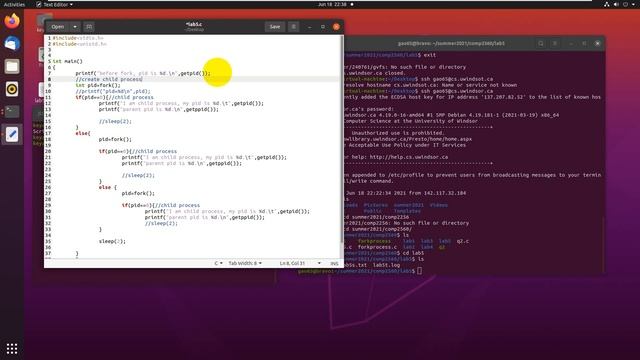Screen dimensions: 640x360
Task: Open search in the Terminal window
Action: [x=541, y=43]
